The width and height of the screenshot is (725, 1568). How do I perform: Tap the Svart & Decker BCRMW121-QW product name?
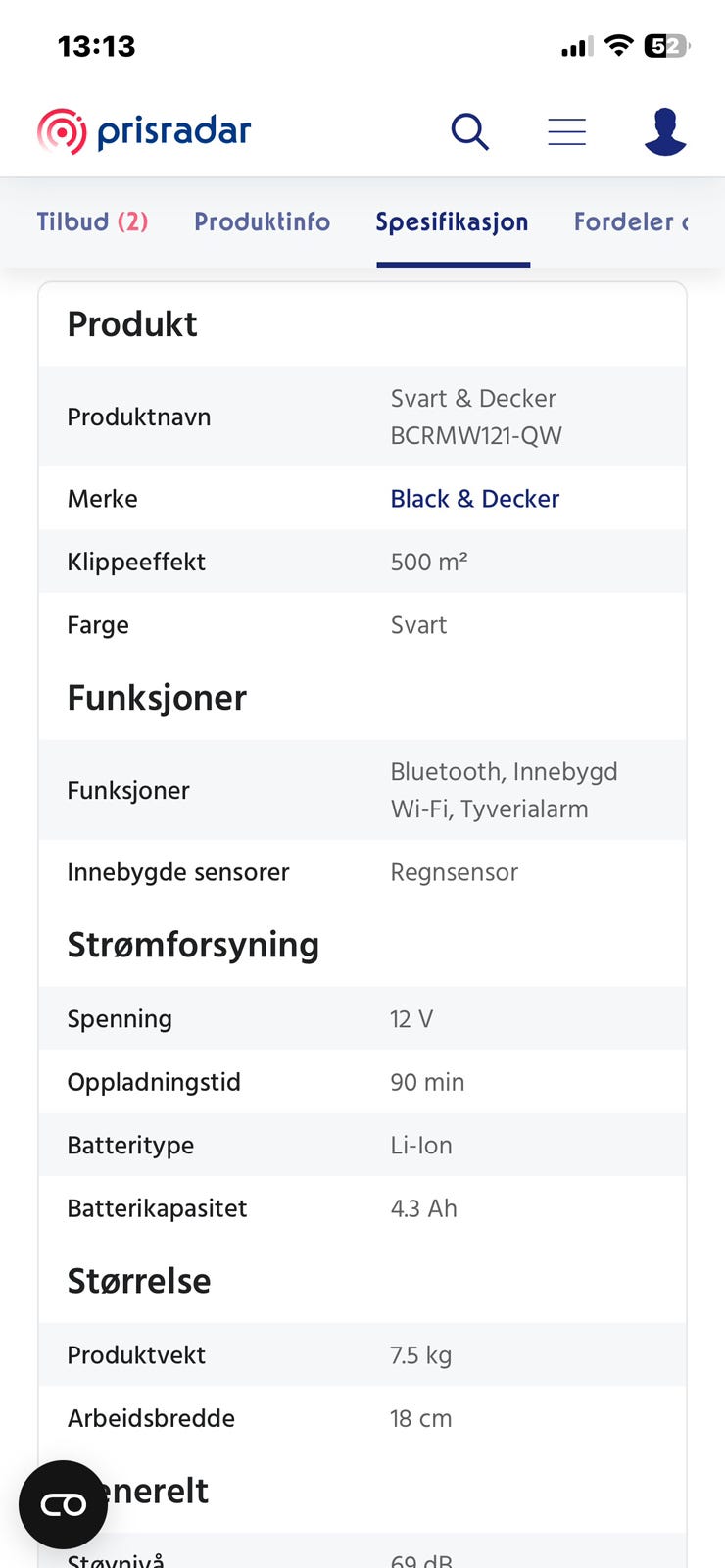point(476,416)
